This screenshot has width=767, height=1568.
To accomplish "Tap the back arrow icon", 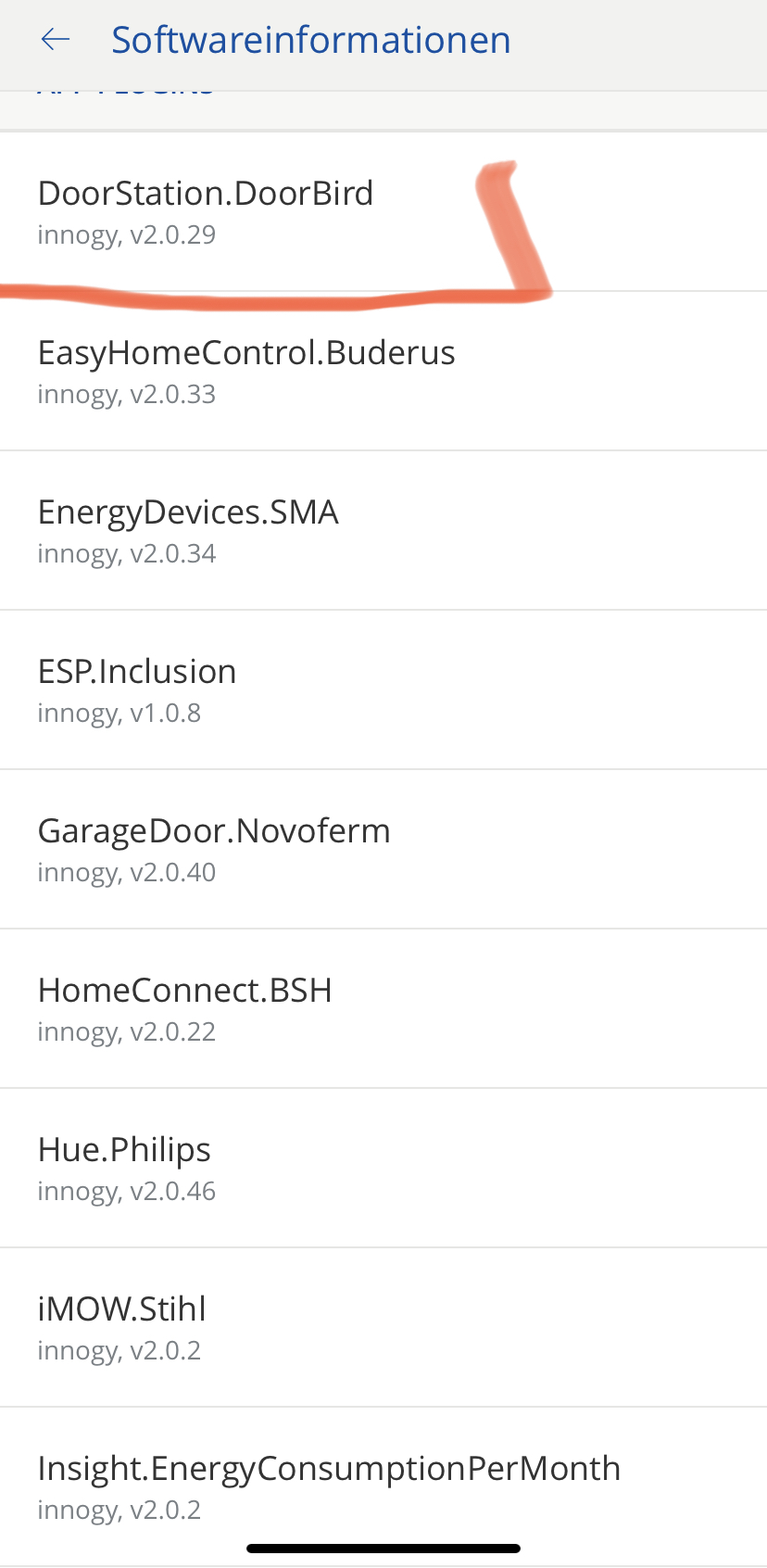I will point(56,40).
